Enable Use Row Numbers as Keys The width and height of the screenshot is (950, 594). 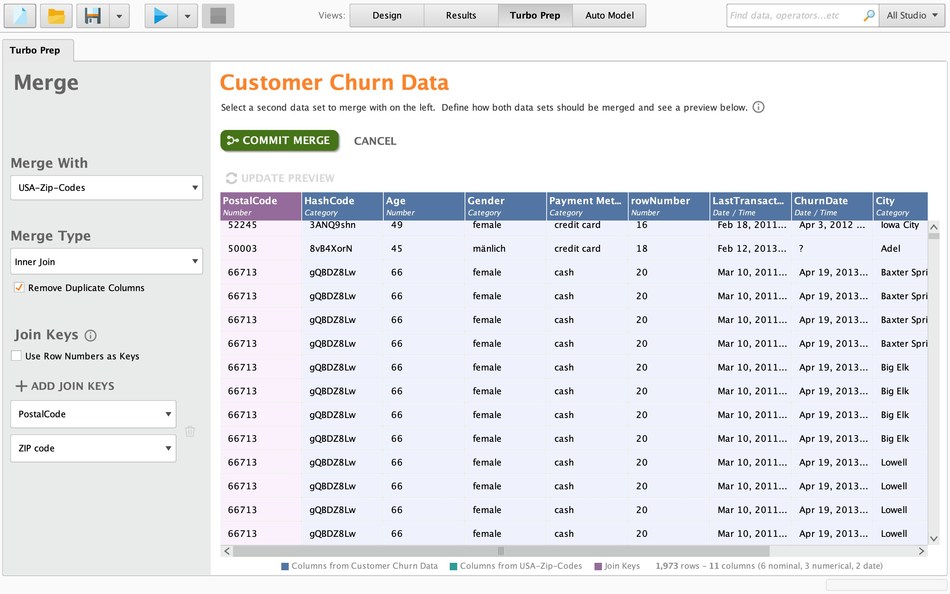coord(17,356)
